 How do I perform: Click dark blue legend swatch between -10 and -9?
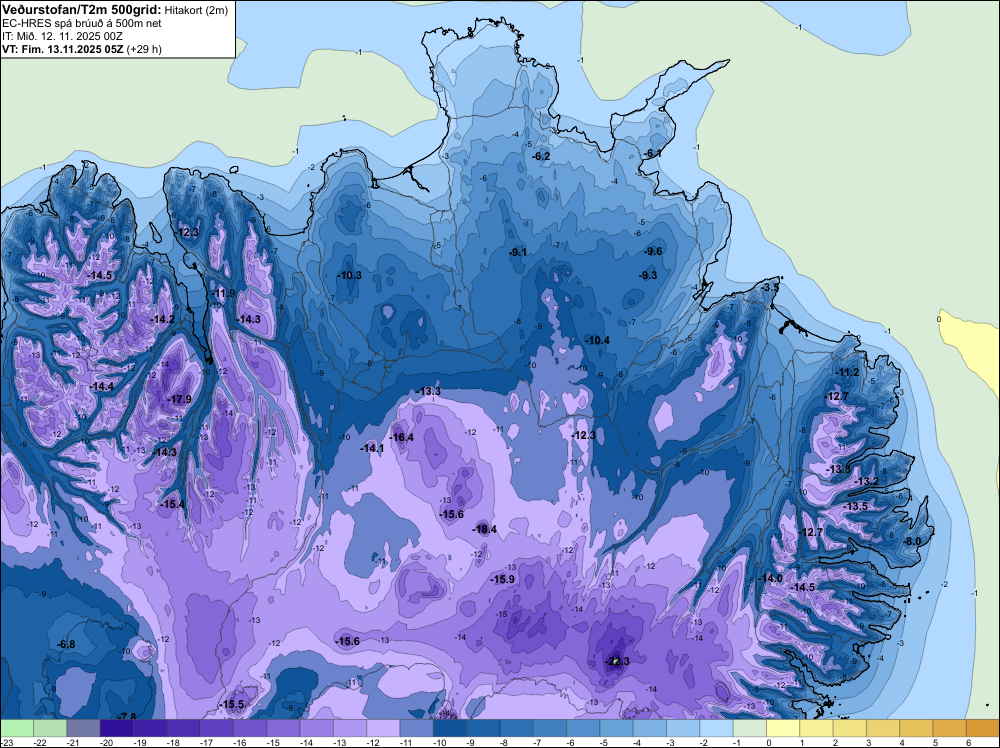pos(450,728)
